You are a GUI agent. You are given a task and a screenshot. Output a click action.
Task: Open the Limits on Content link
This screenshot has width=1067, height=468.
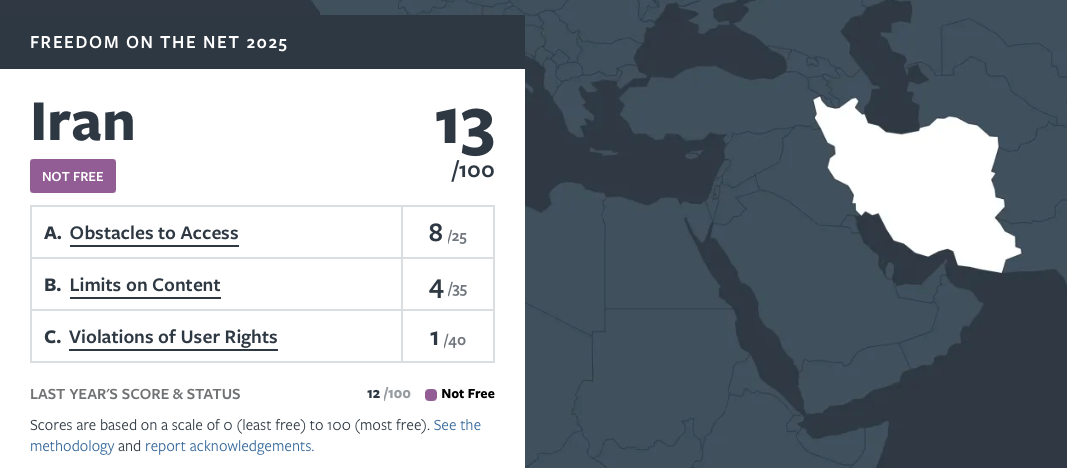click(145, 285)
